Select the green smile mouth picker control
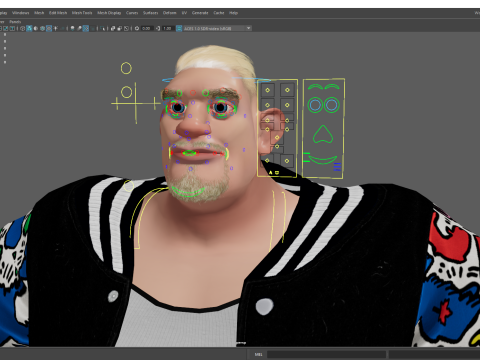480x360 pixels. (323, 160)
